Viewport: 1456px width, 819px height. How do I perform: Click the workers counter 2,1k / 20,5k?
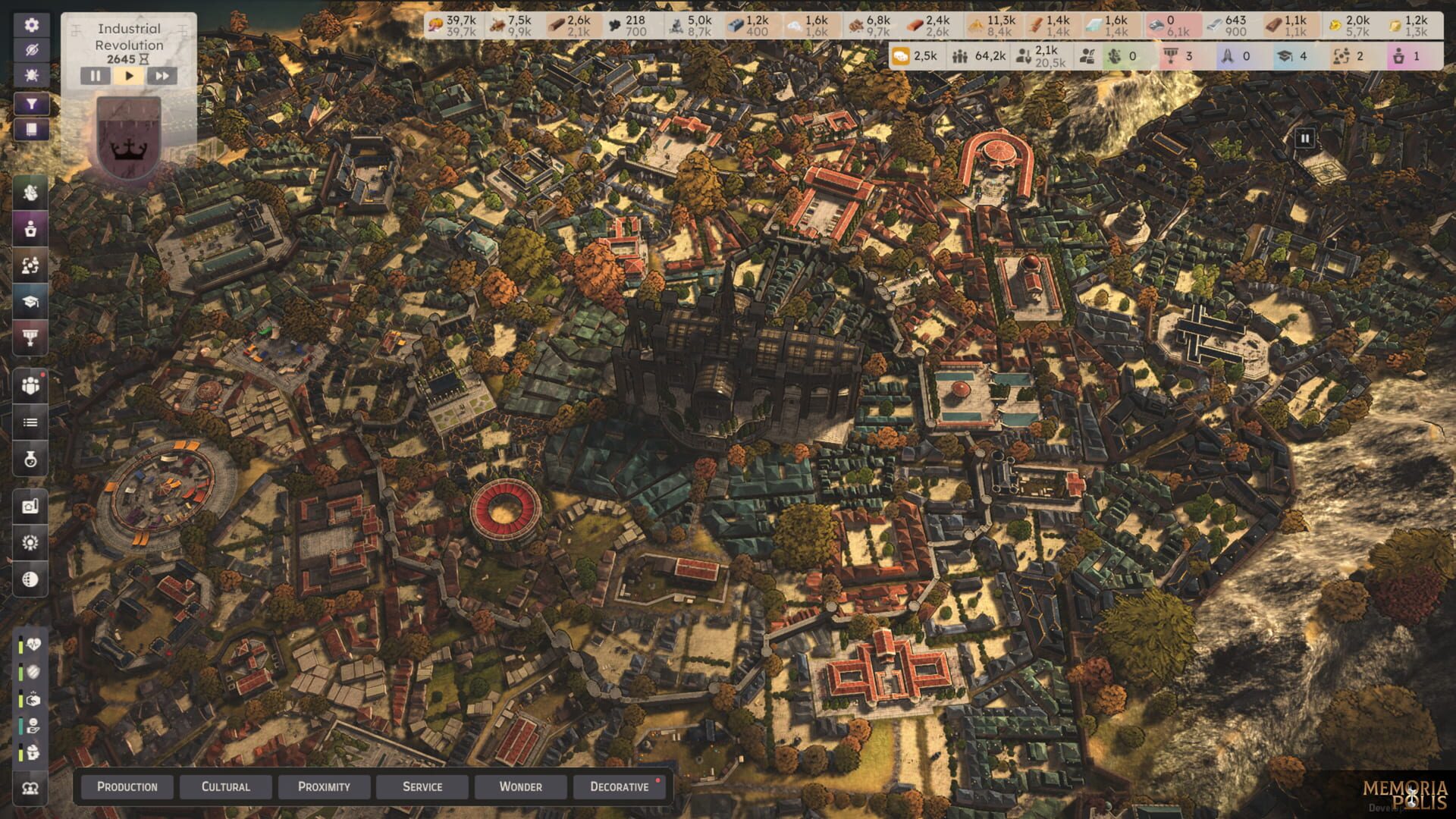(x=1043, y=56)
